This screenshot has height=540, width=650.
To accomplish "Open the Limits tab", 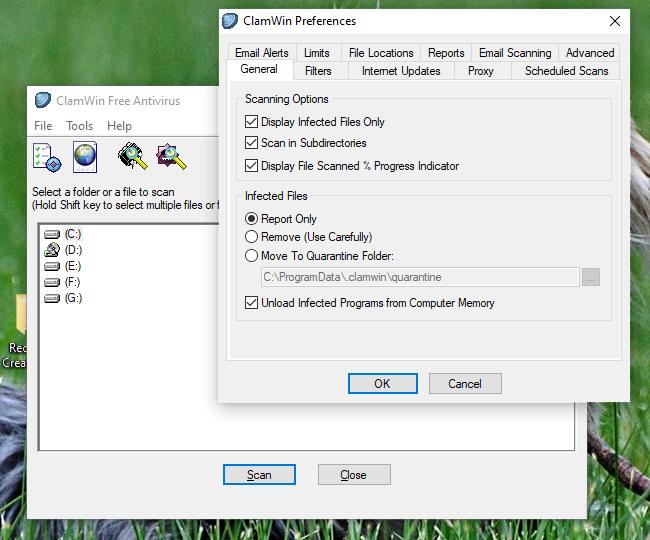I will [317, 53].
